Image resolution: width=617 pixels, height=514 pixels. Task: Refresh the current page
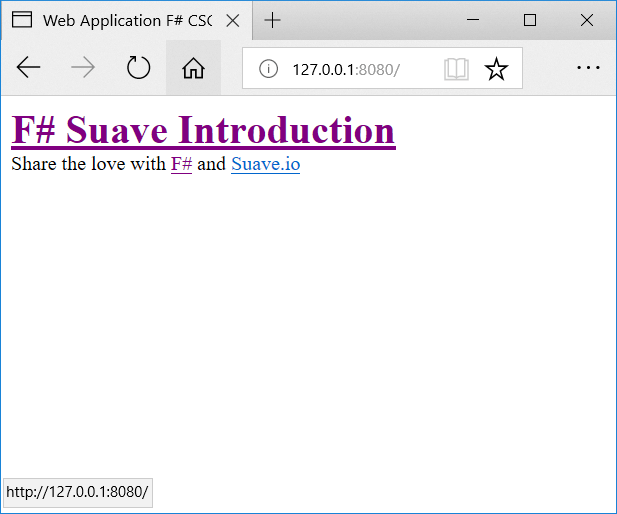coord(138,68)
